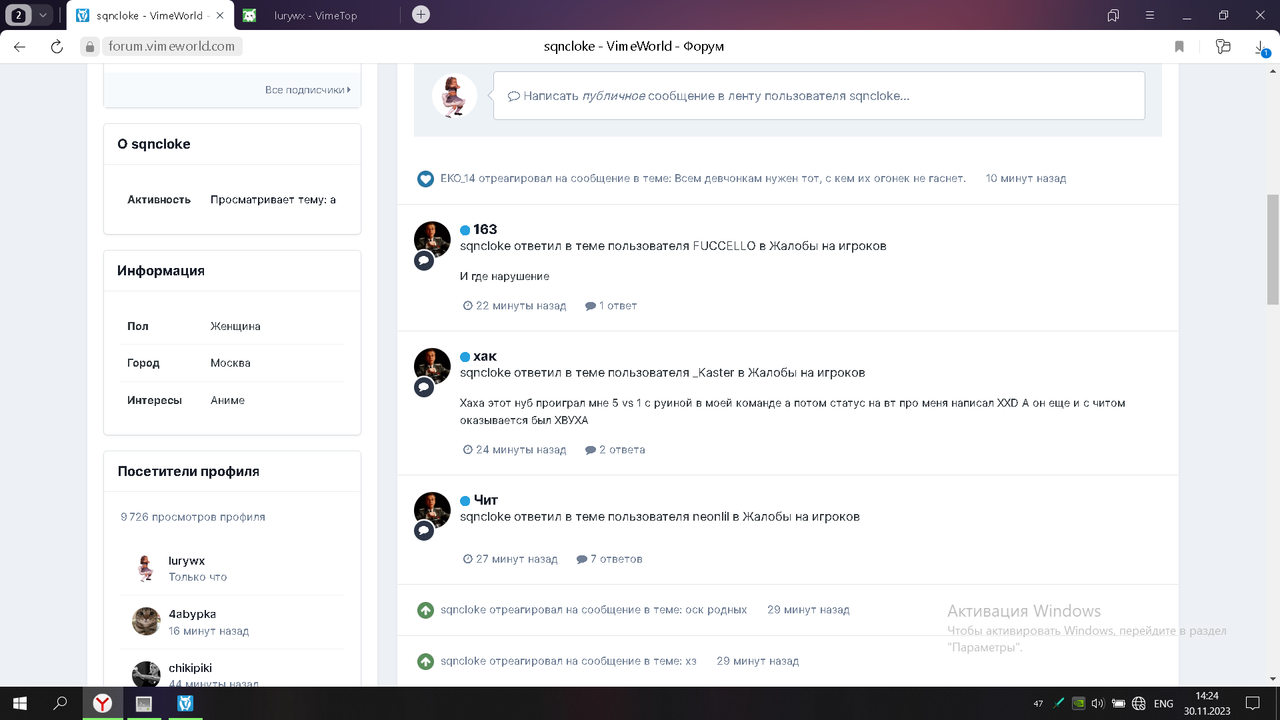Click 'Аниме' interests value
The height and width of the screenshot is (720, 1280).
[x=227, y=400]
